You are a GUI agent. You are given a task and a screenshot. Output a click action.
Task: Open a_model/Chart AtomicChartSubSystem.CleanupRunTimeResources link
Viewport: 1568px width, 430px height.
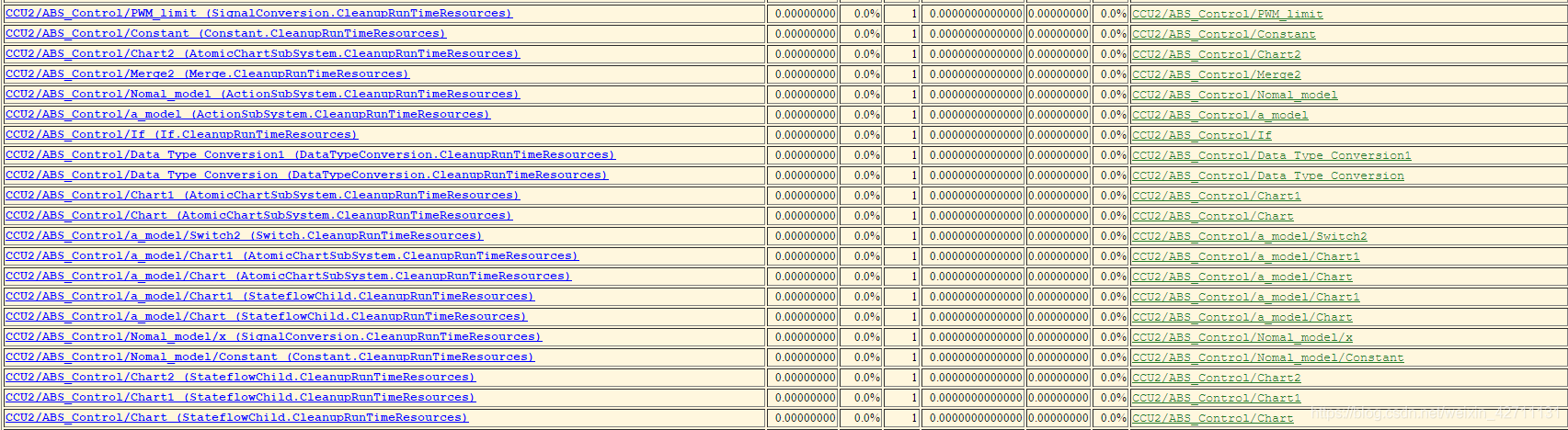(289, 277)
